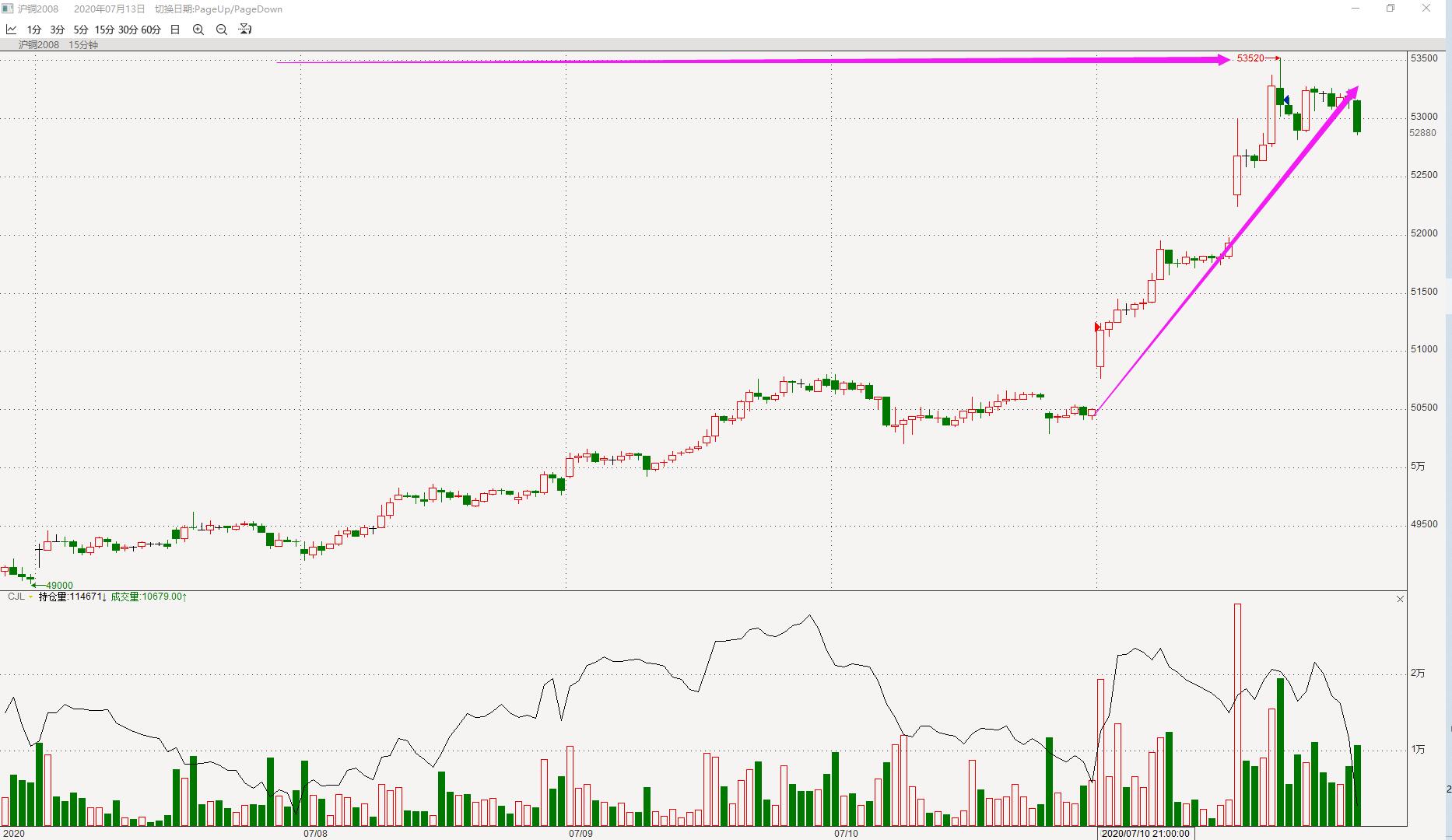Click the 07/09 date axis label
The height and width of the screenshot is (840, 1452).
pyautogui.click(x=580, y=833)
